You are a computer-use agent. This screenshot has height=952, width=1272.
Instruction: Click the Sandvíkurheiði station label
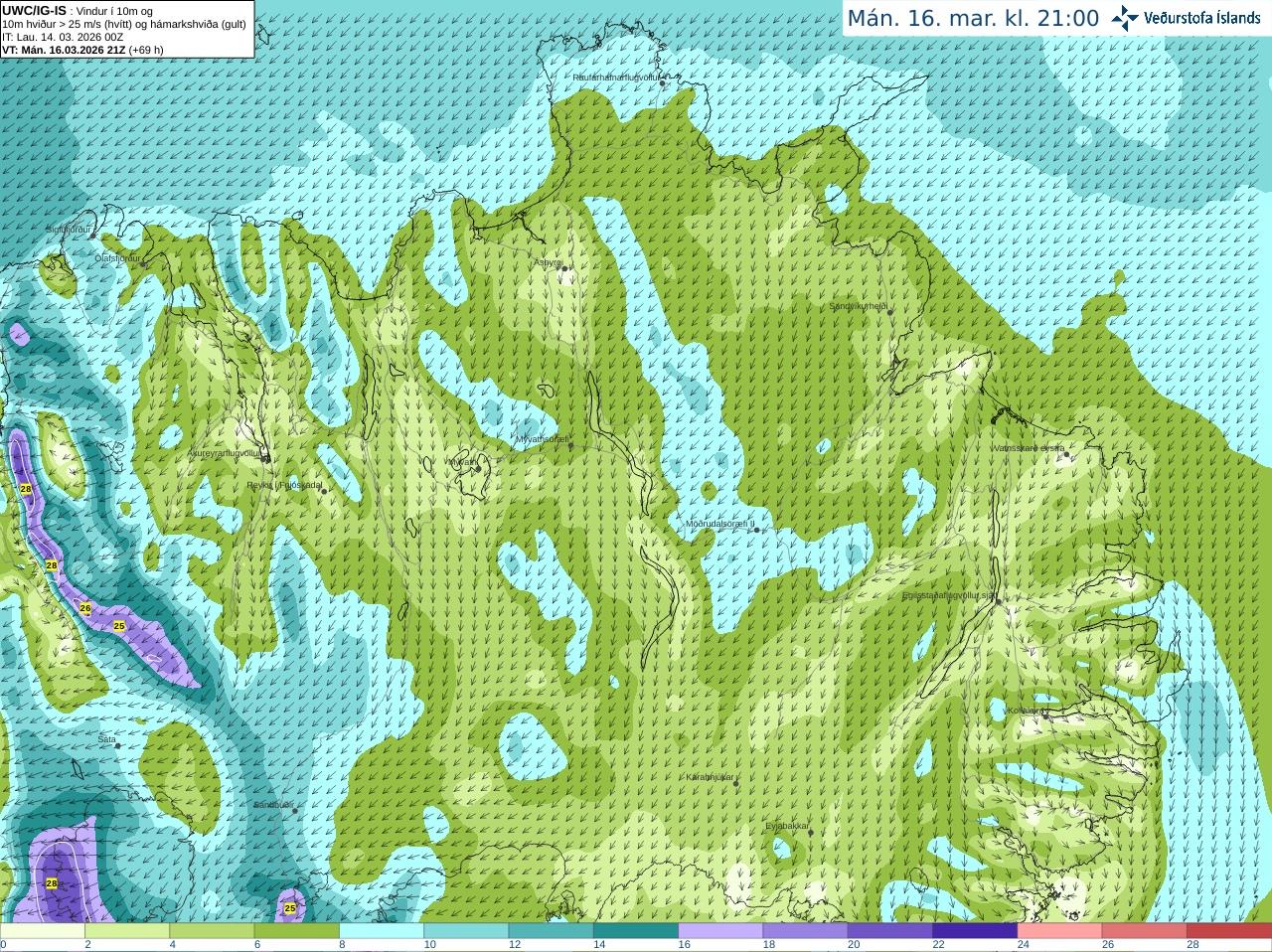[859, 306]
